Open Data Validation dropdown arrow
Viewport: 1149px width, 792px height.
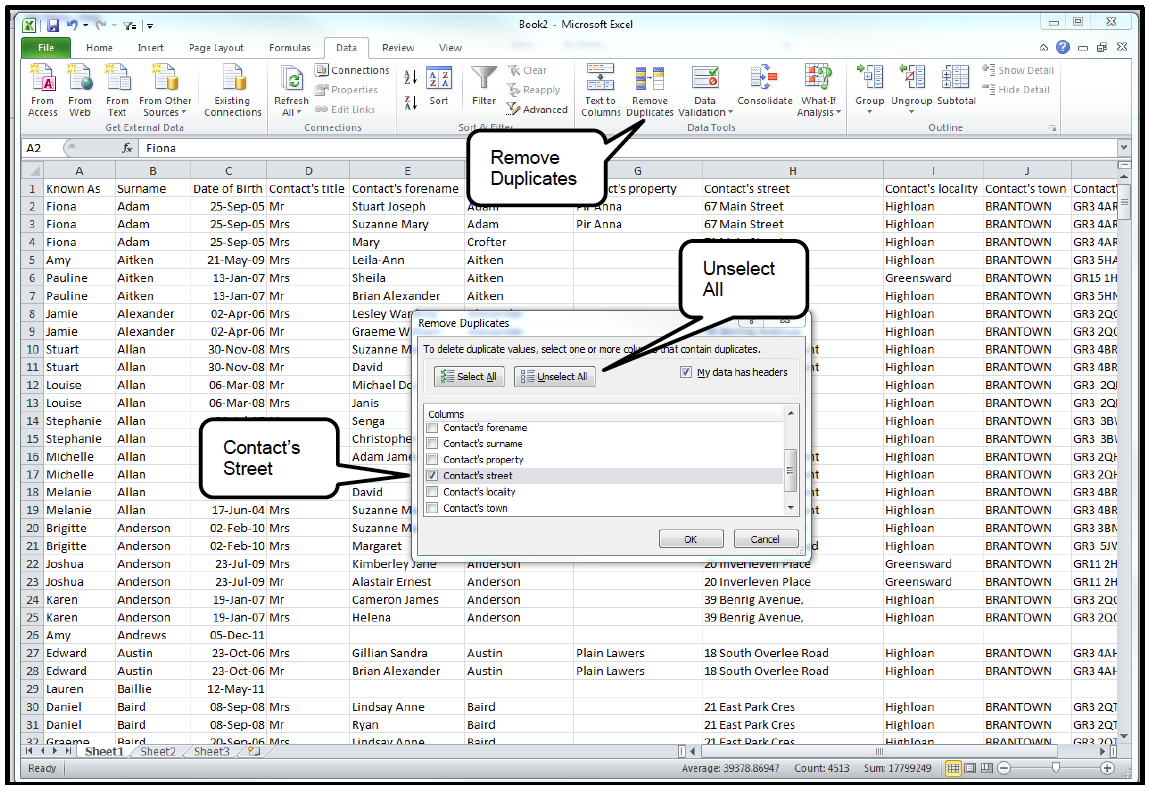(x=730, y=112)
